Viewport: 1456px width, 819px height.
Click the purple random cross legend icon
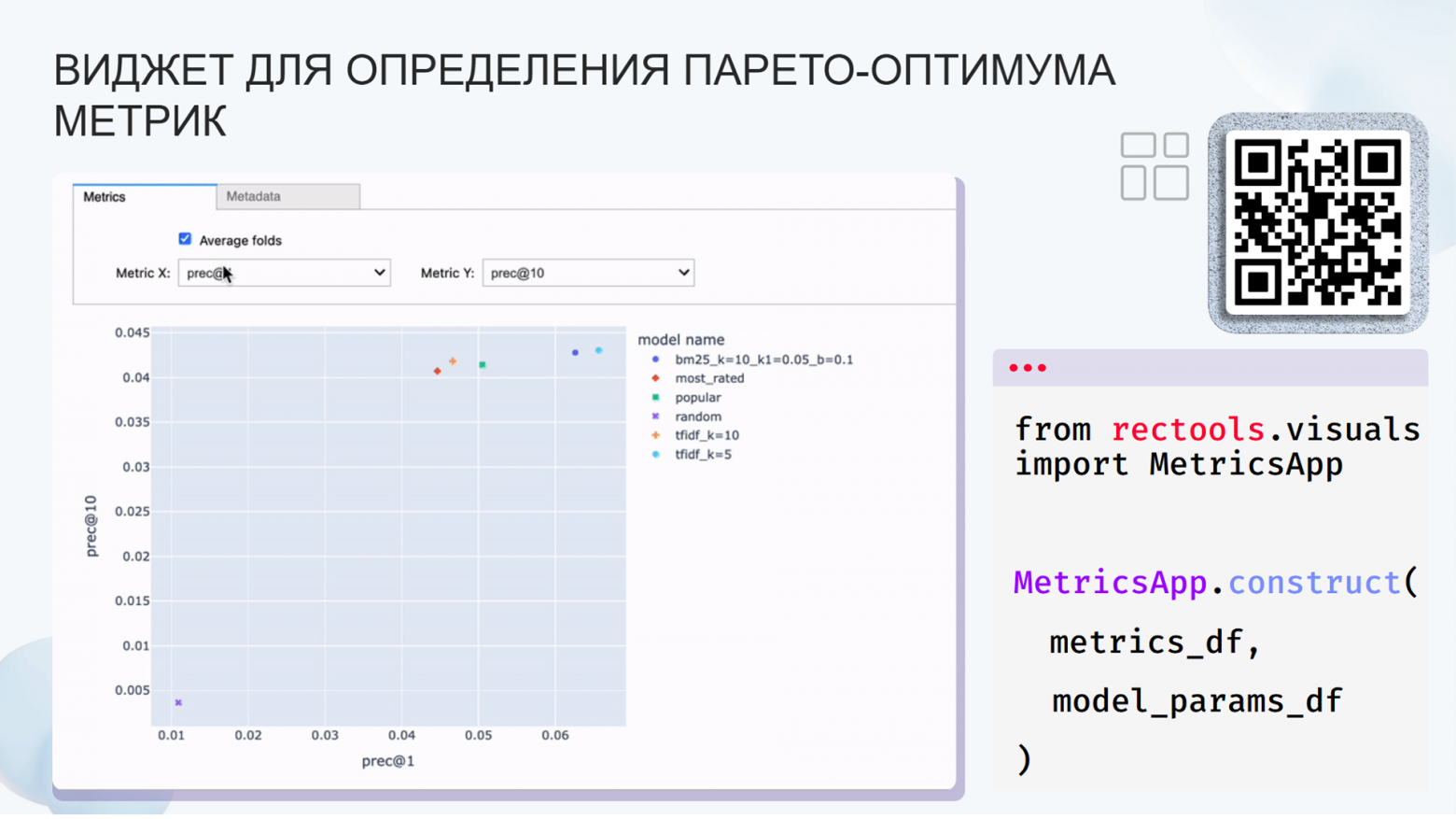coord(656,417)
